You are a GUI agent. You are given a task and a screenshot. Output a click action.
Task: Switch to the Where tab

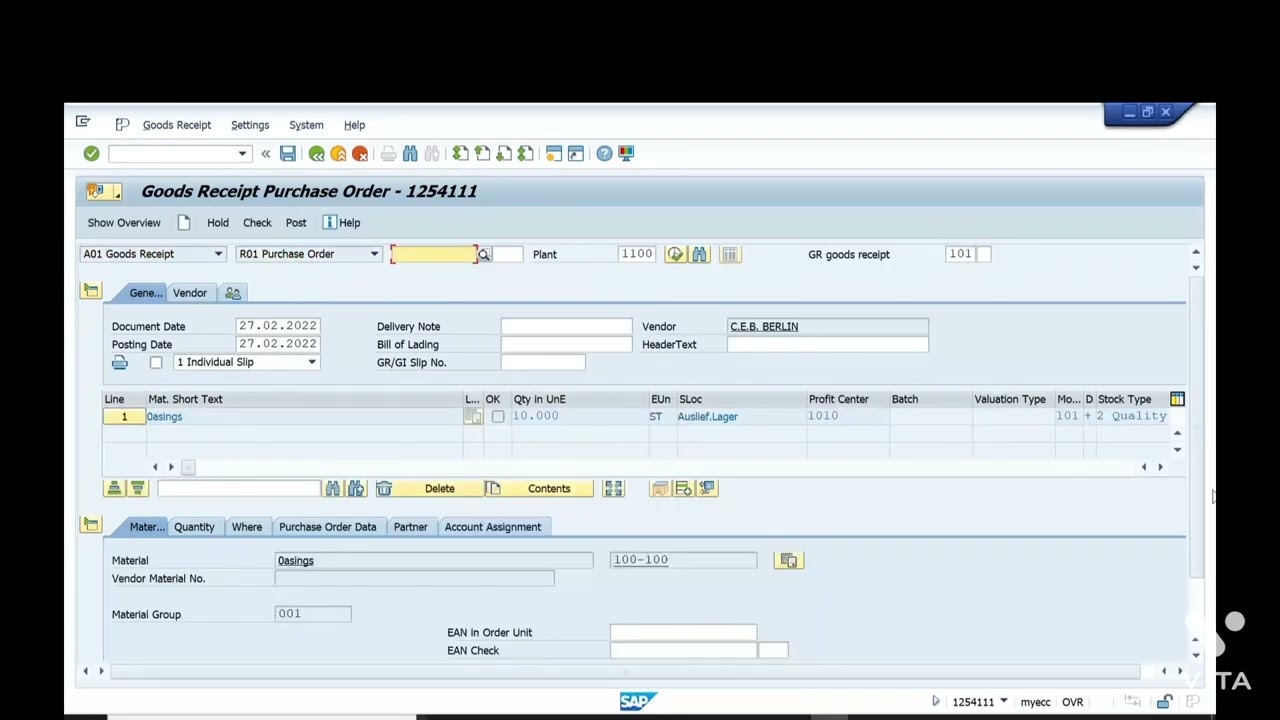pyautogui.click(x=247, y=527)
